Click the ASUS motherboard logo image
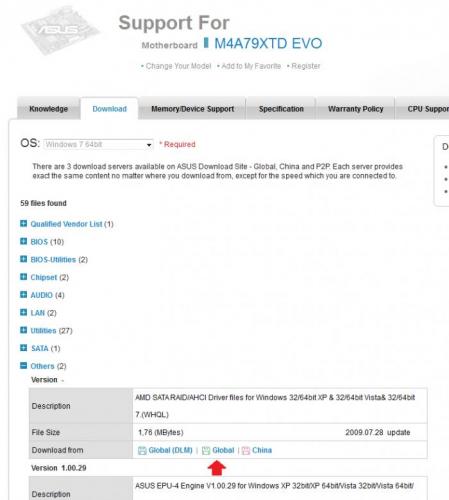 (x=59, y=30)
